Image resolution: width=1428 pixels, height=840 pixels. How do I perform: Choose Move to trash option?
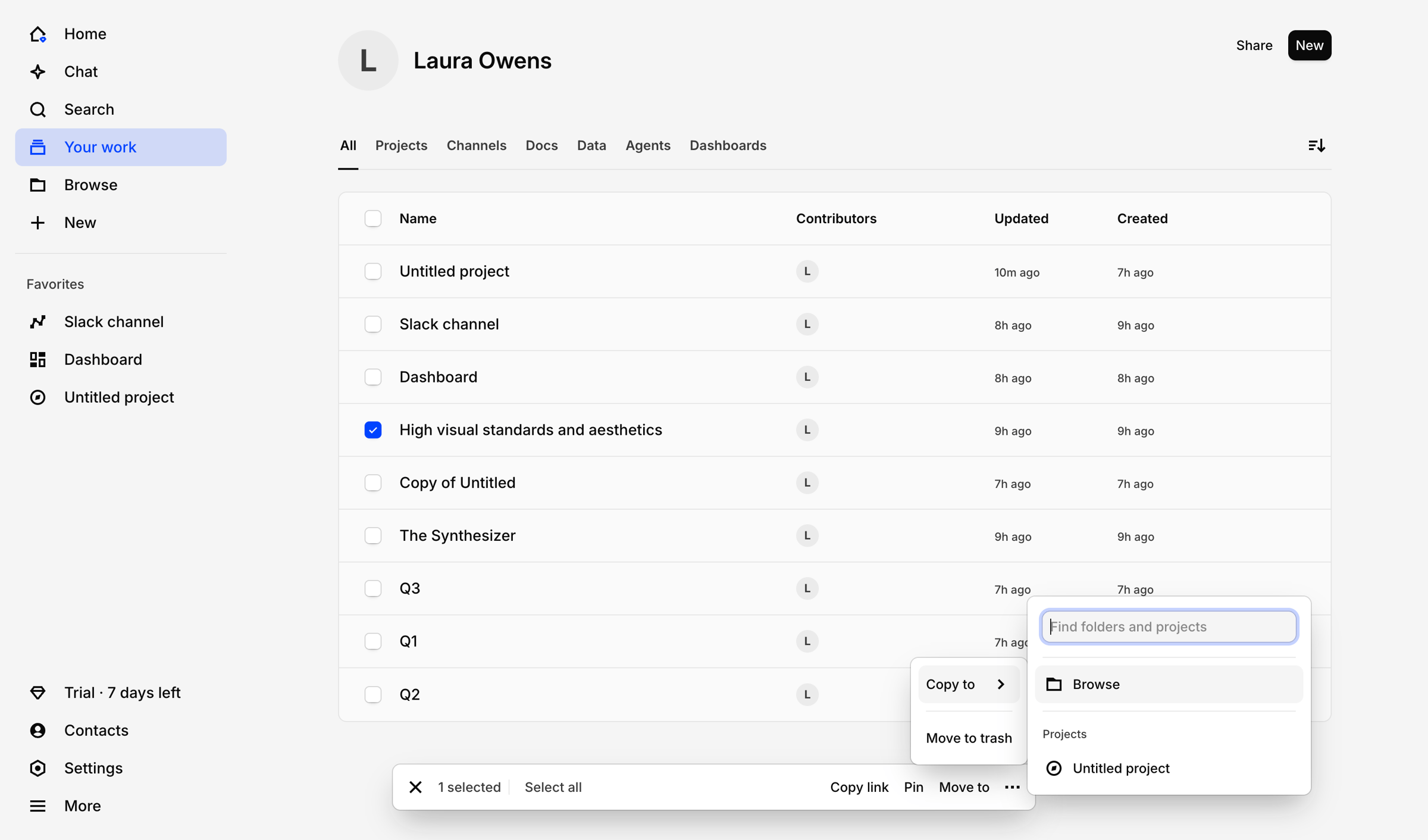click(969, 738)
